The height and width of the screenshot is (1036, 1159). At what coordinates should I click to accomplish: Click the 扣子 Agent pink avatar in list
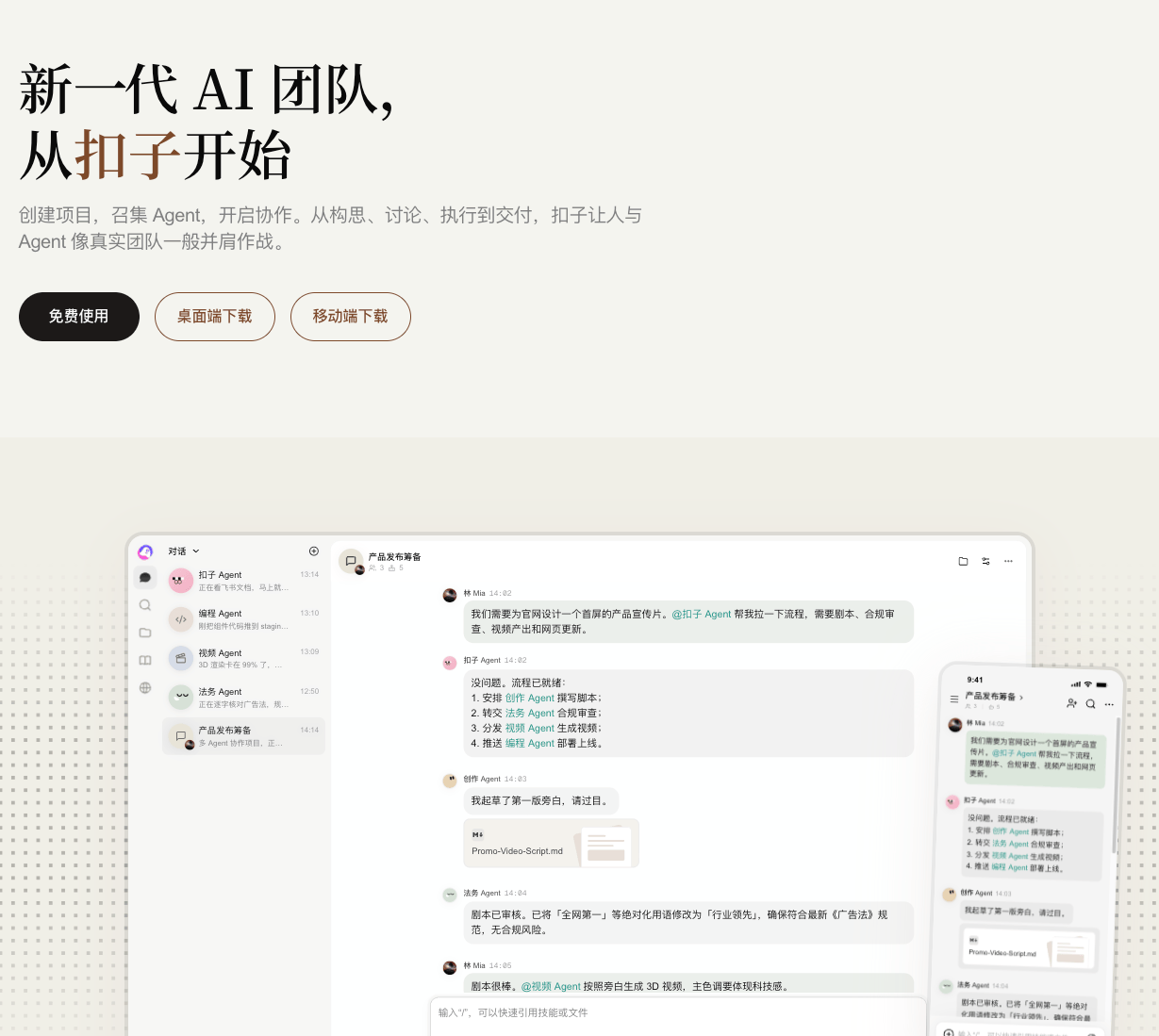[181, 581]
